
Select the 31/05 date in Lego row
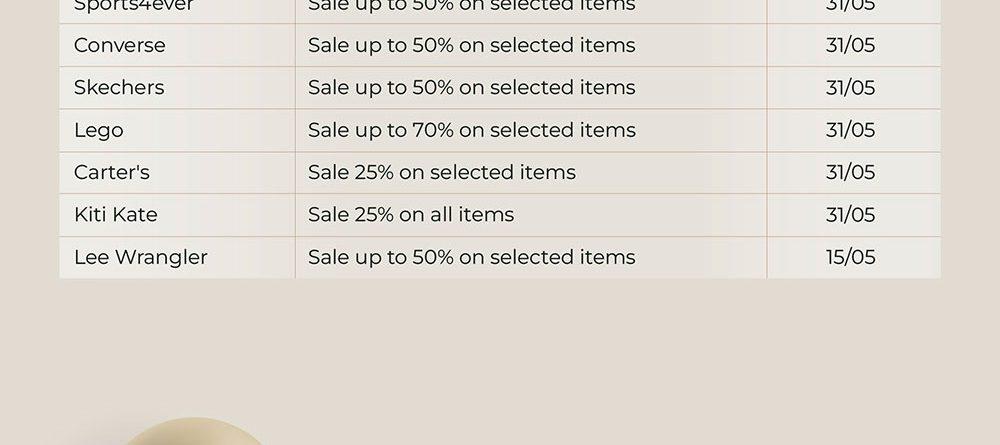click(850, 130)
